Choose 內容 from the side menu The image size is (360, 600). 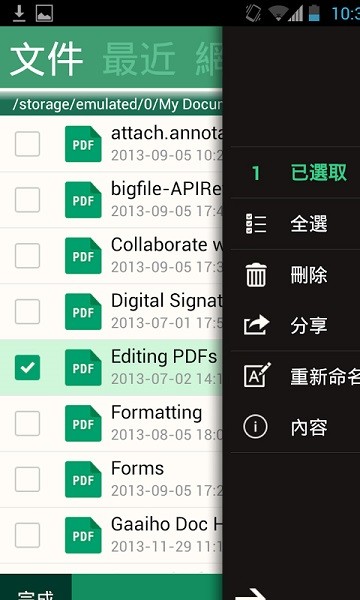(x=309, y=427)
